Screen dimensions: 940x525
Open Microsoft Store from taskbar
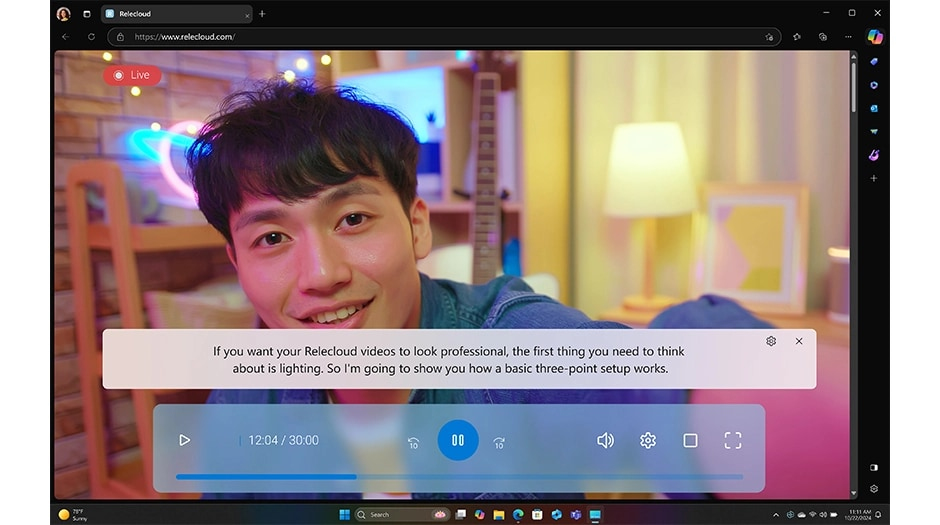tap(537, 515)
